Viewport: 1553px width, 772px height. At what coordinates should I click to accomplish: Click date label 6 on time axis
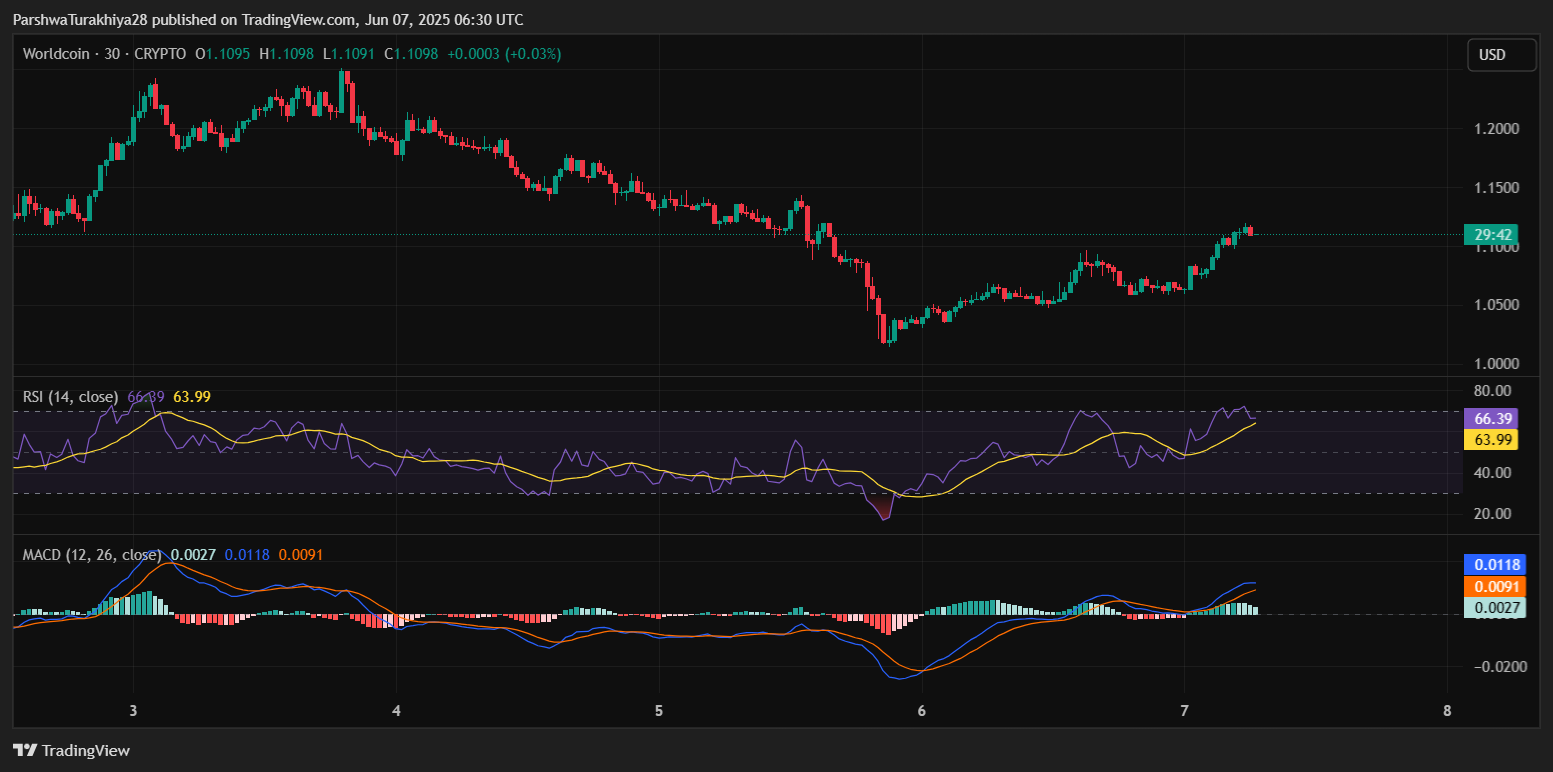pyautogui.click(x=921, y=711)
